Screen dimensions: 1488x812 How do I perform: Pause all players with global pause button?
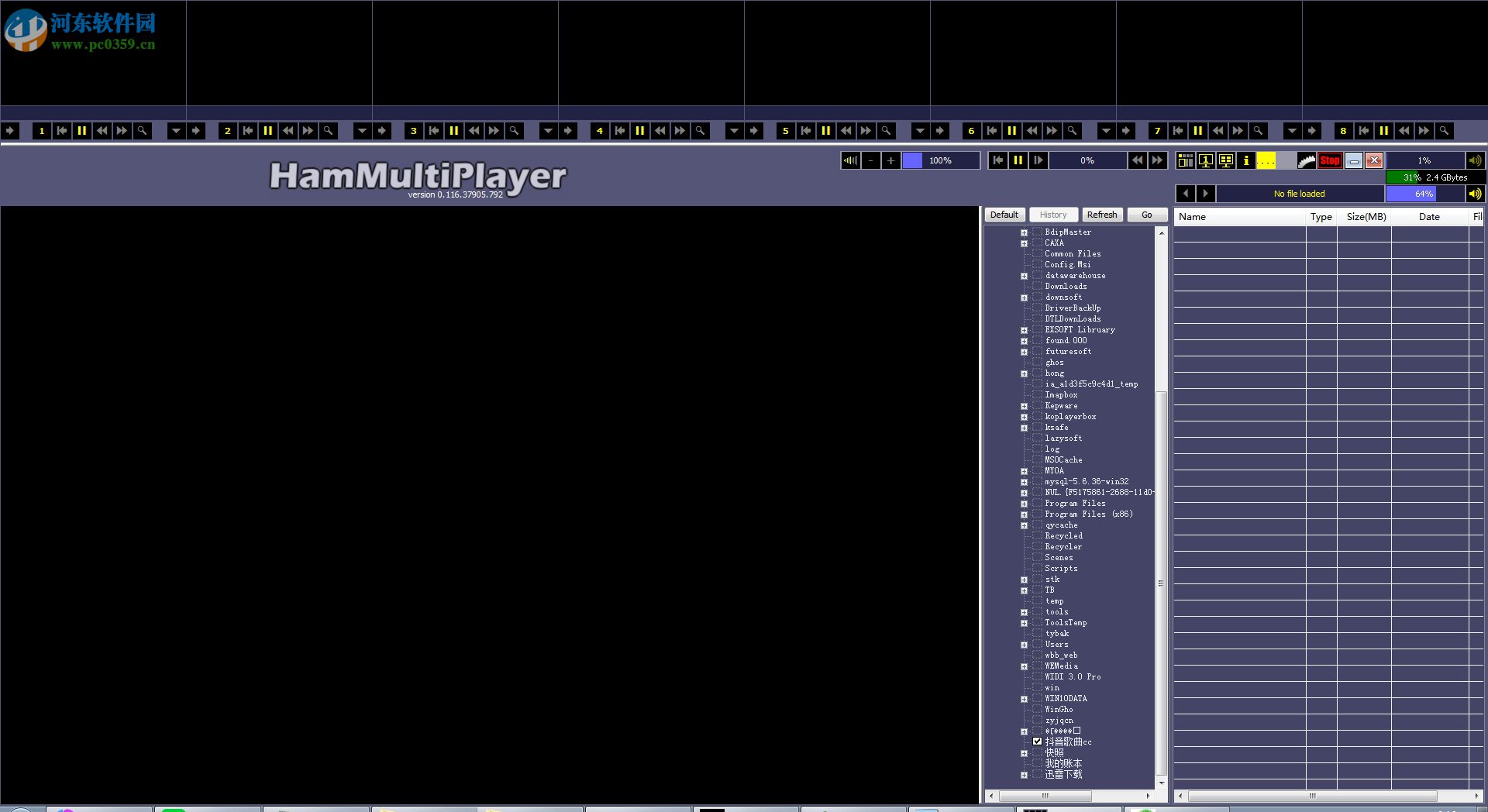[1018, 160]
